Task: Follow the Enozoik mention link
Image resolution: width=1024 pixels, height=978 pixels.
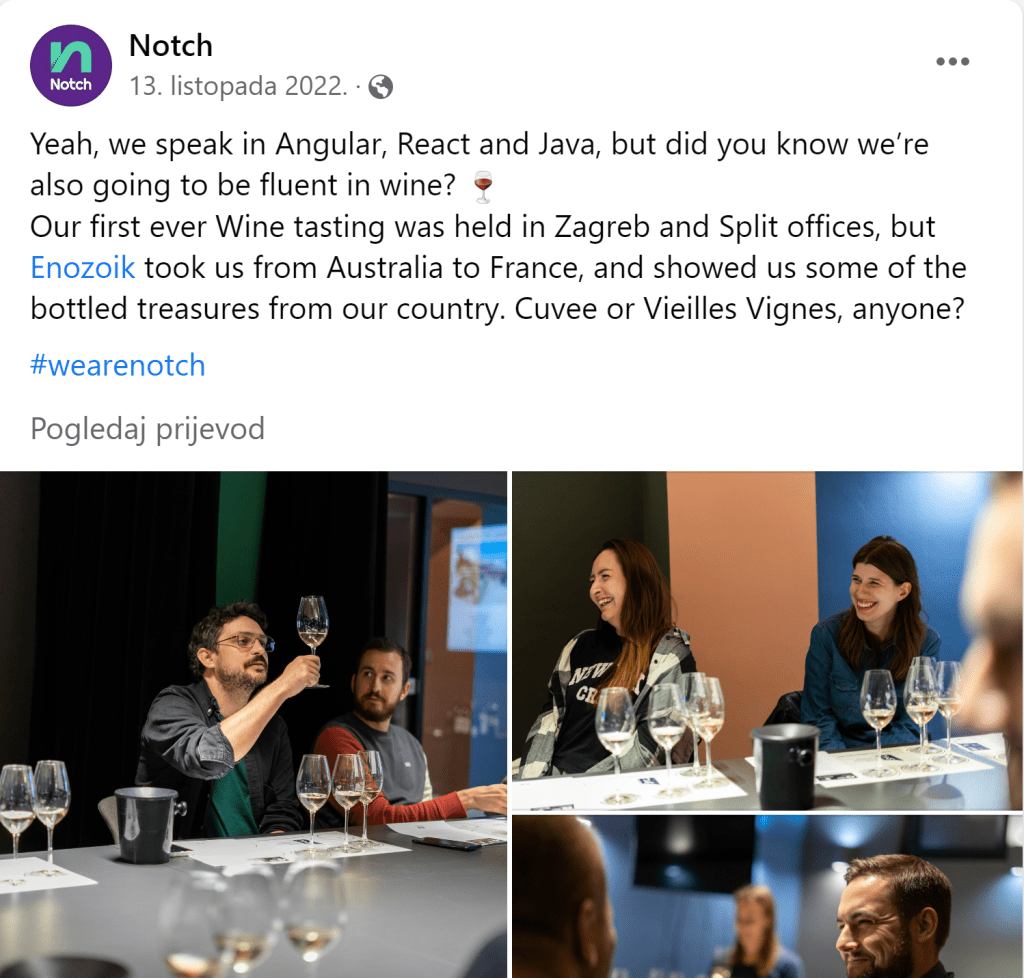Action: [x=83, y=268]
